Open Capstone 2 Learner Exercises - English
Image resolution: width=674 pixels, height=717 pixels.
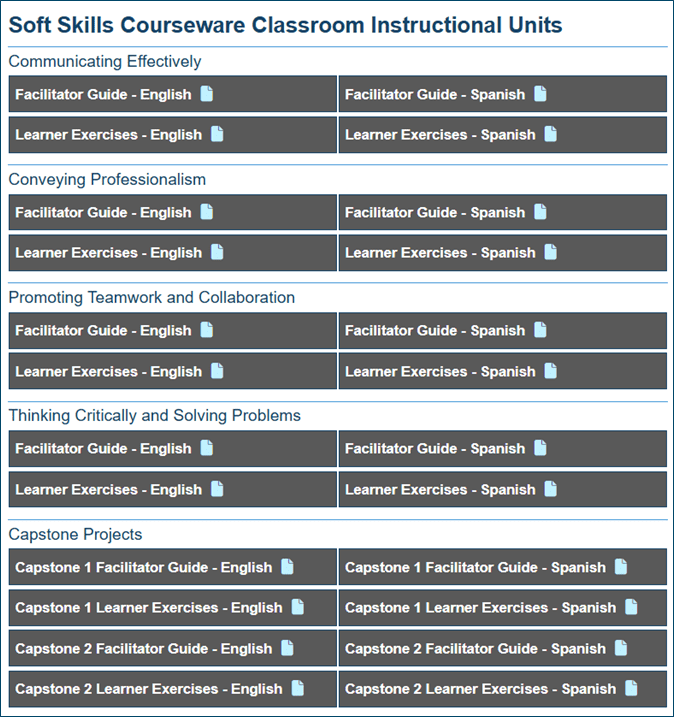click(x=148, y=689)
